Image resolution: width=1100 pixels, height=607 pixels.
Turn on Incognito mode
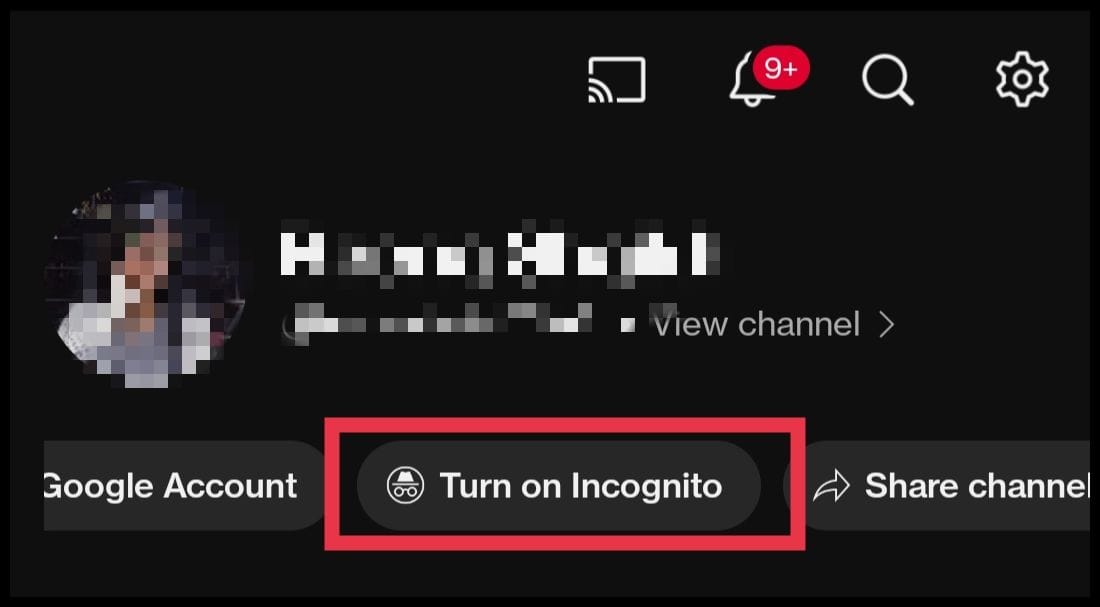558,486
